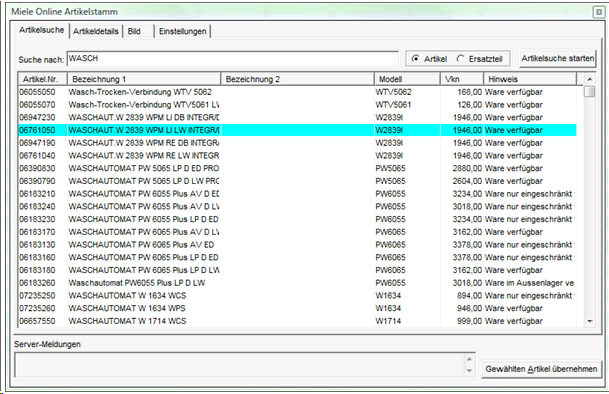Viewport: 609px width, 394px height.
Task: Click into the Suche nach input field
Action: (233, 59)
